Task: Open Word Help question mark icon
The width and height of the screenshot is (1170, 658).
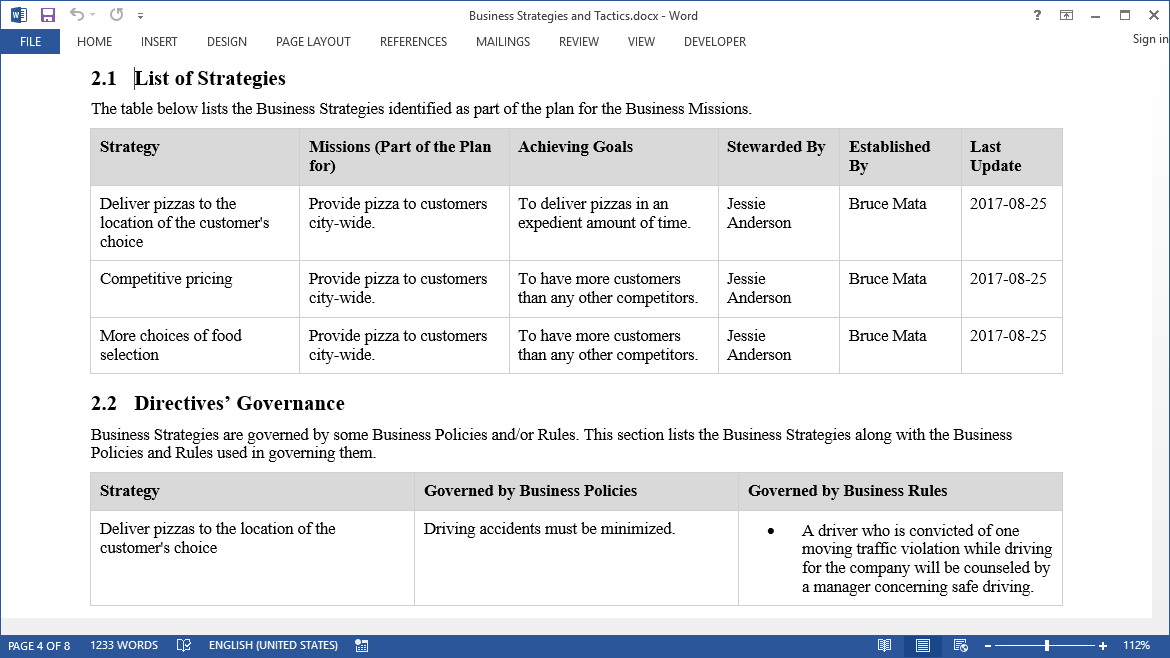Action: tap(1037, 15)
